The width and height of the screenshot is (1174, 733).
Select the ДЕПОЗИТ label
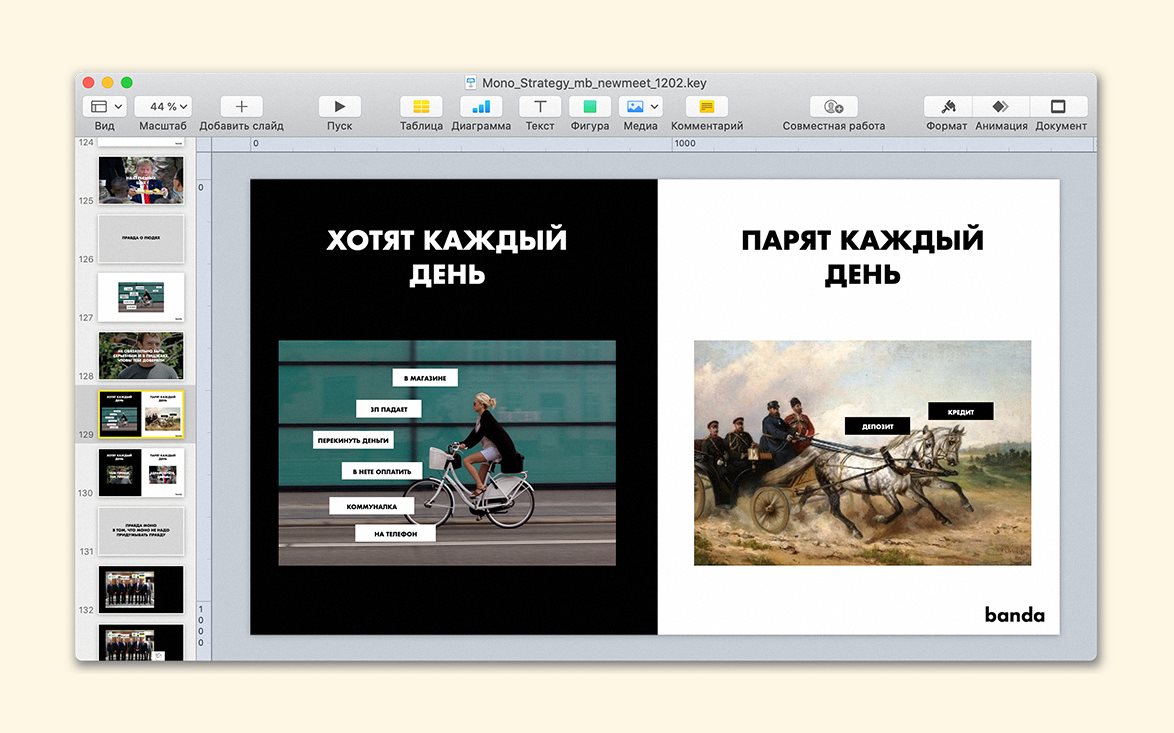click(878, 426)
